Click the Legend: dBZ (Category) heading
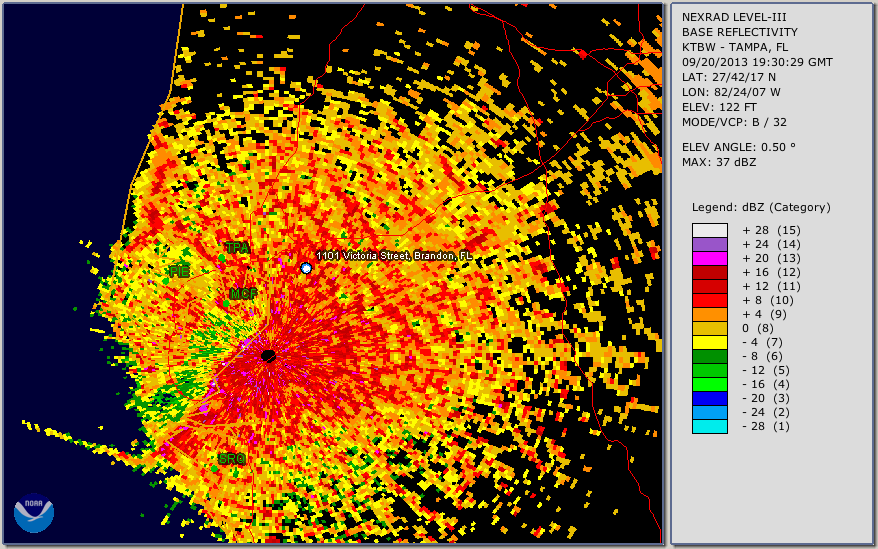This screenshot has width=878, height=549. click(x=761, y=207)
